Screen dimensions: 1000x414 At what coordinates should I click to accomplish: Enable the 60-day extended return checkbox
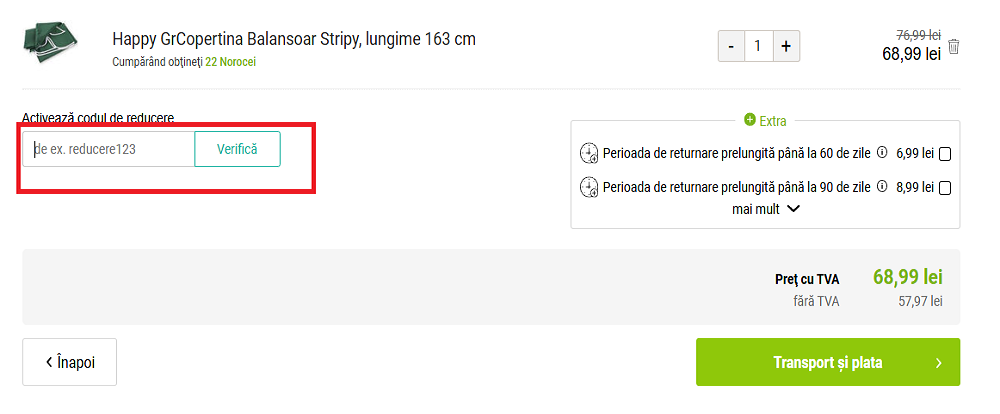pos(945,154)
